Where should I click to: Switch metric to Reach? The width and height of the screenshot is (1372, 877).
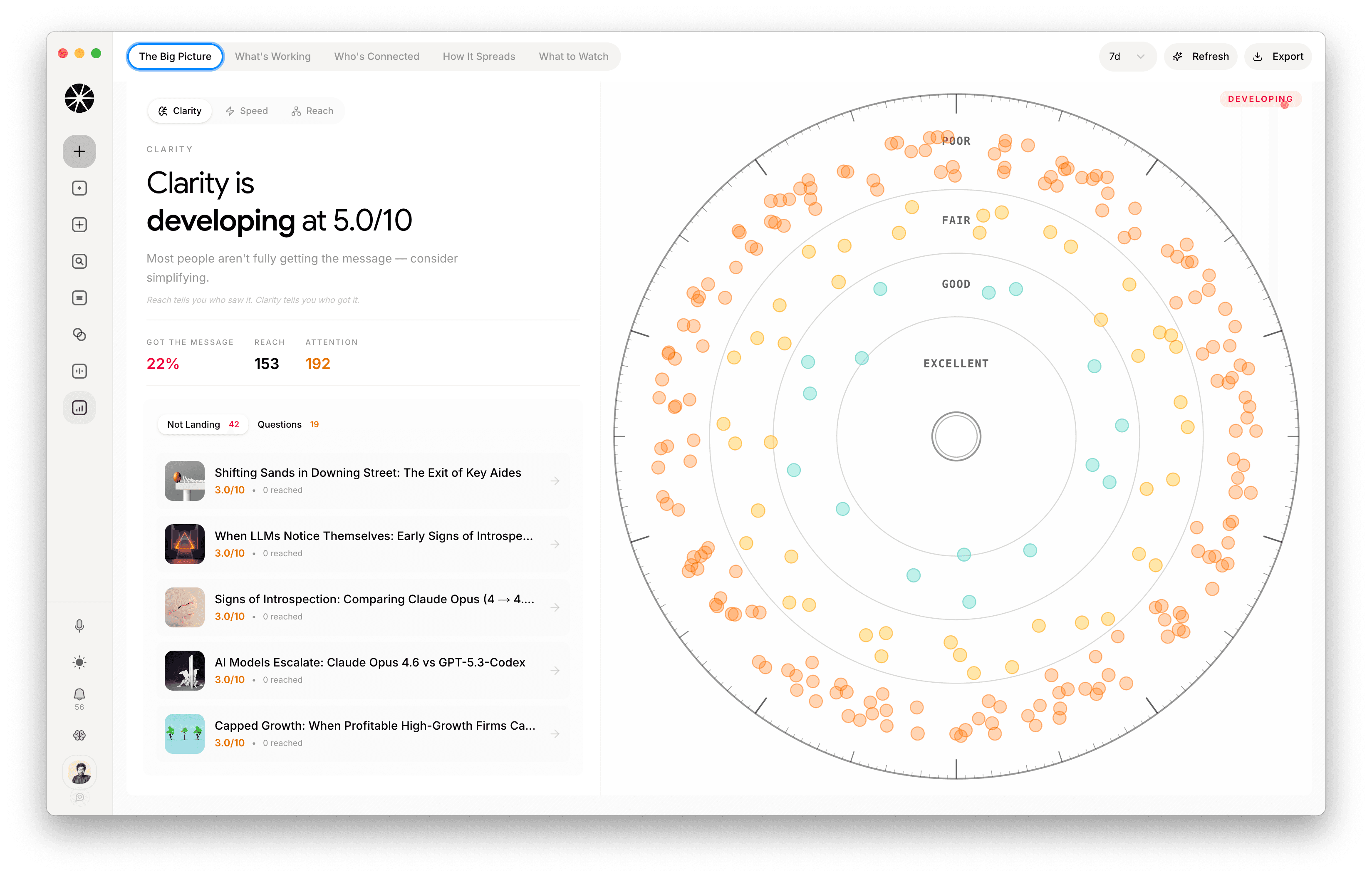click(x=312, y=111)
